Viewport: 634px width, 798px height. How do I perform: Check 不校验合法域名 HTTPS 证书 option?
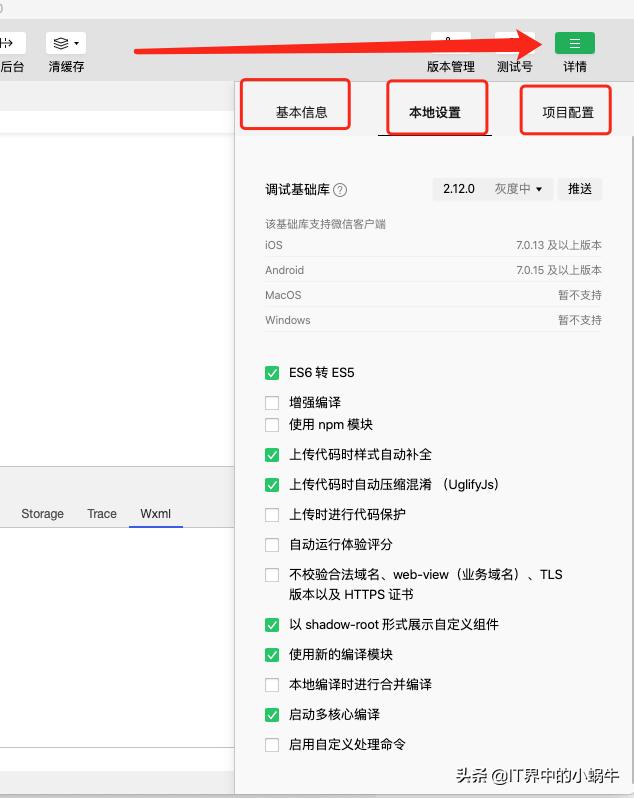272,575
